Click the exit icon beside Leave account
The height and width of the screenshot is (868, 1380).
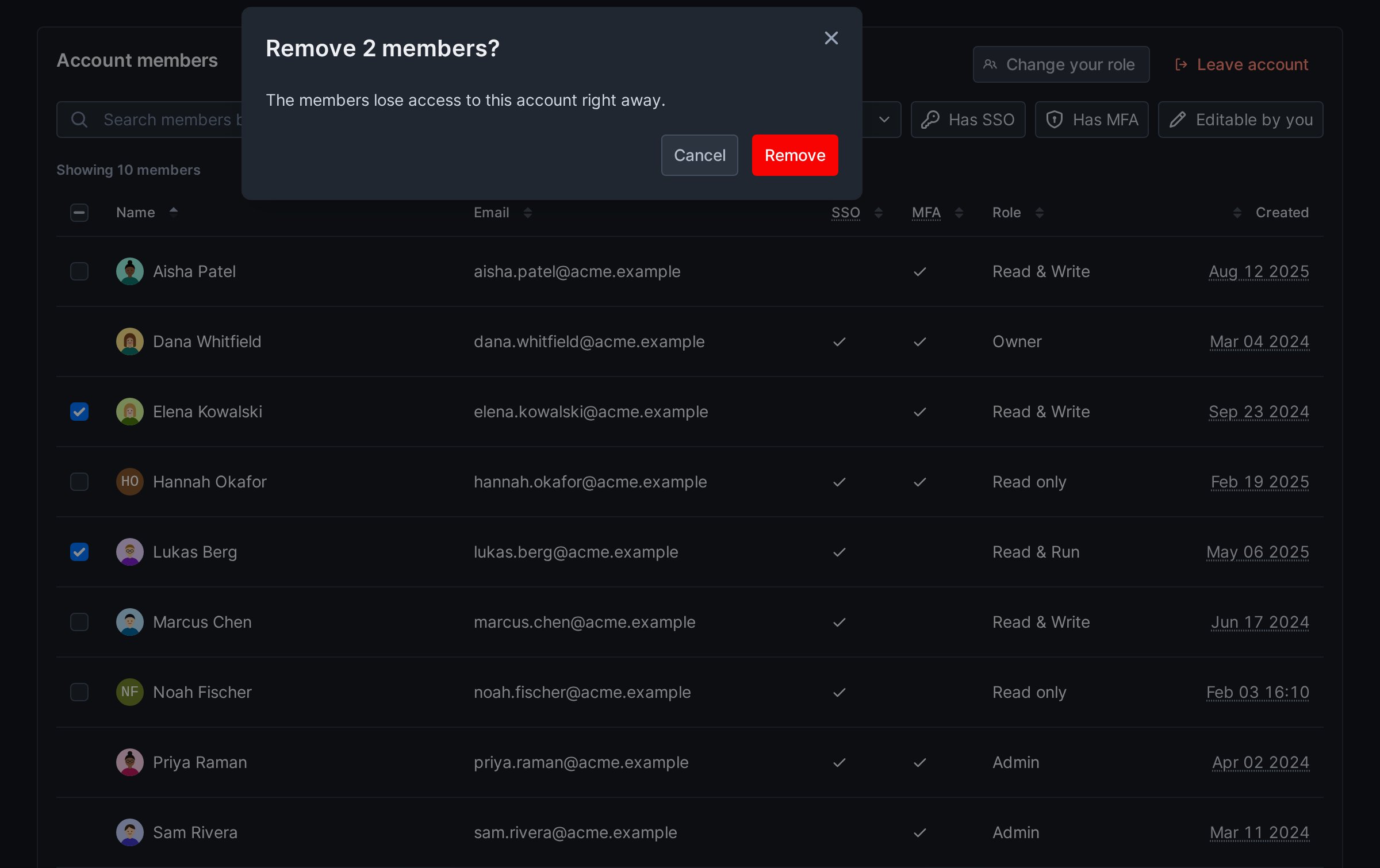(x=1181, y=64)
